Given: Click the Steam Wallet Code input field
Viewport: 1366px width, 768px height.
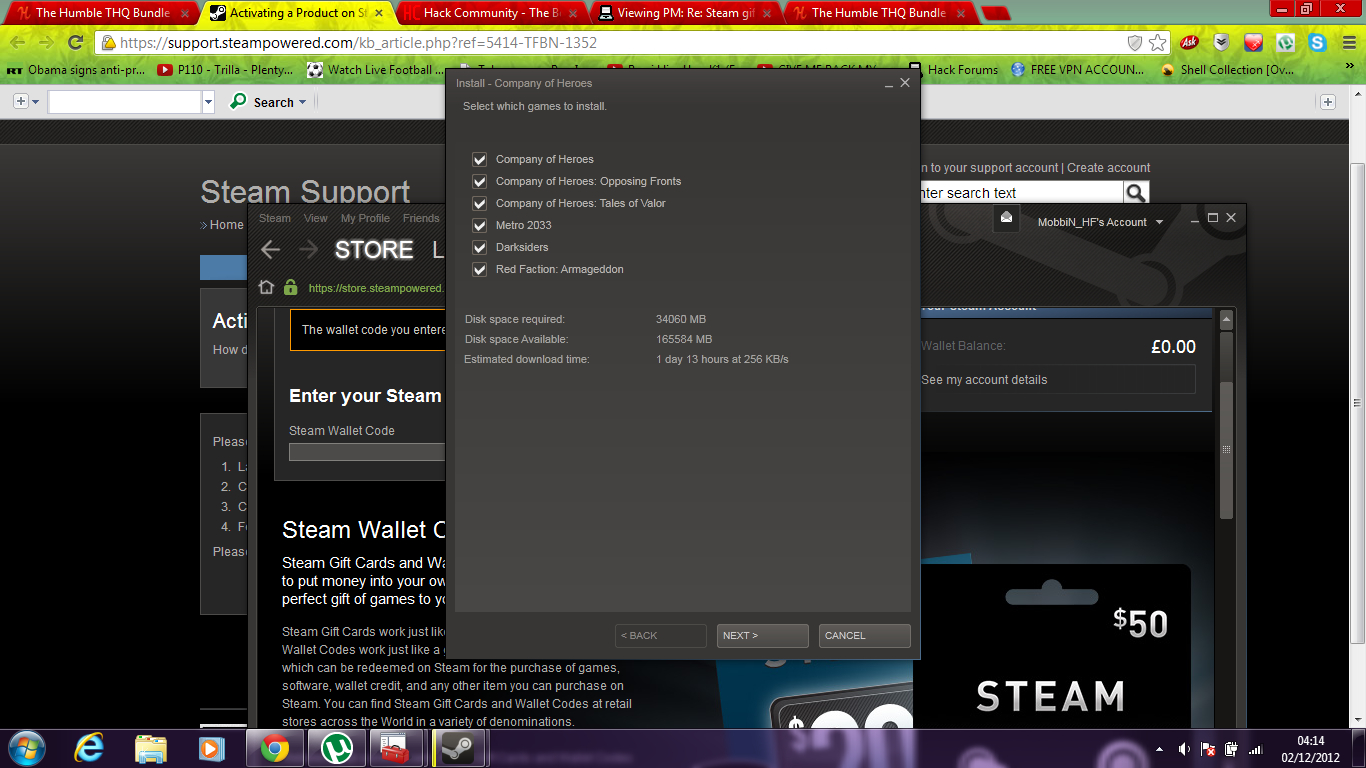Looking at the screenshot, I should click(x=367, y=452).
